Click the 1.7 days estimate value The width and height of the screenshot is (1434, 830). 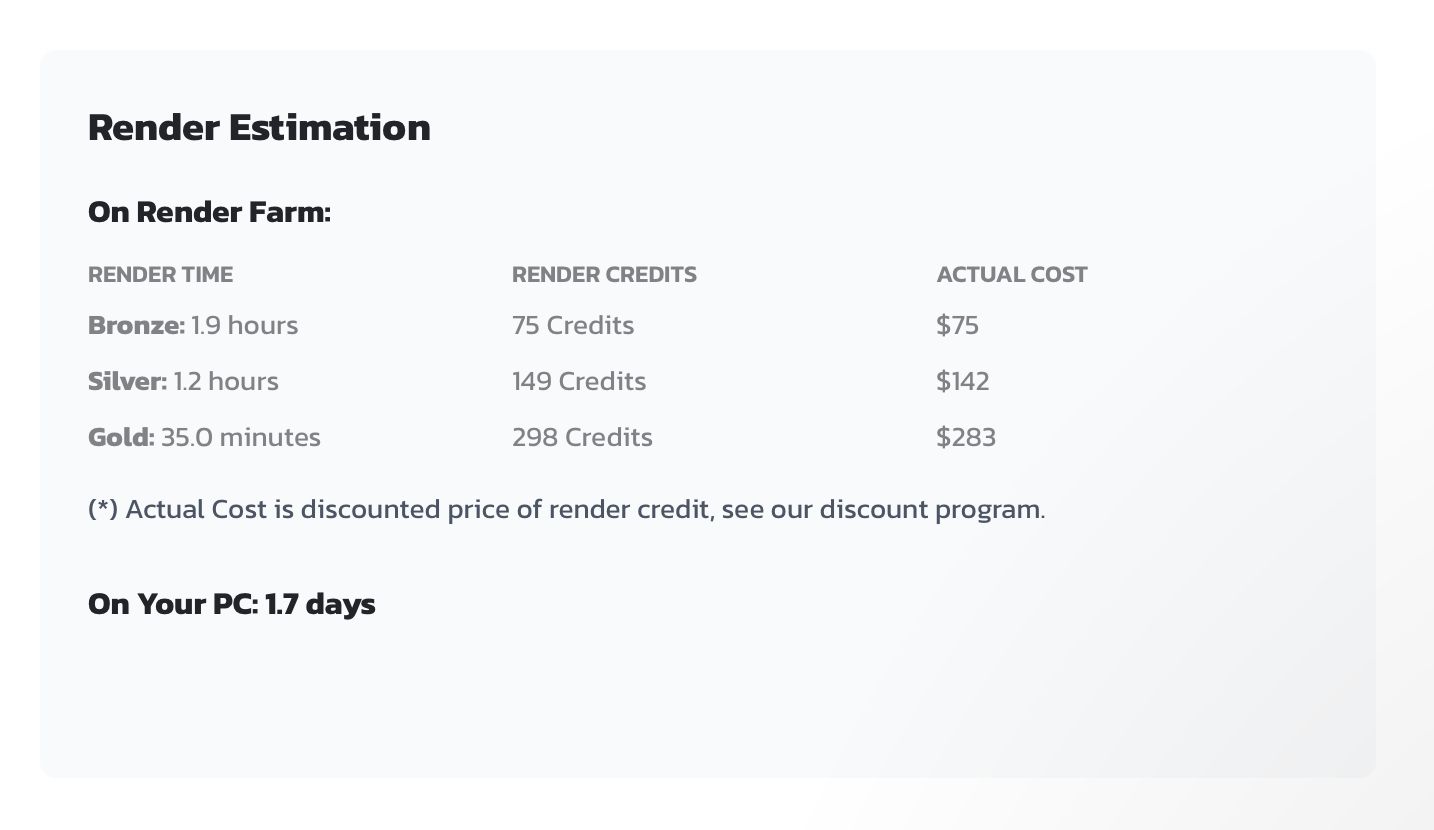pyautogui.click(x=320, y=604)
